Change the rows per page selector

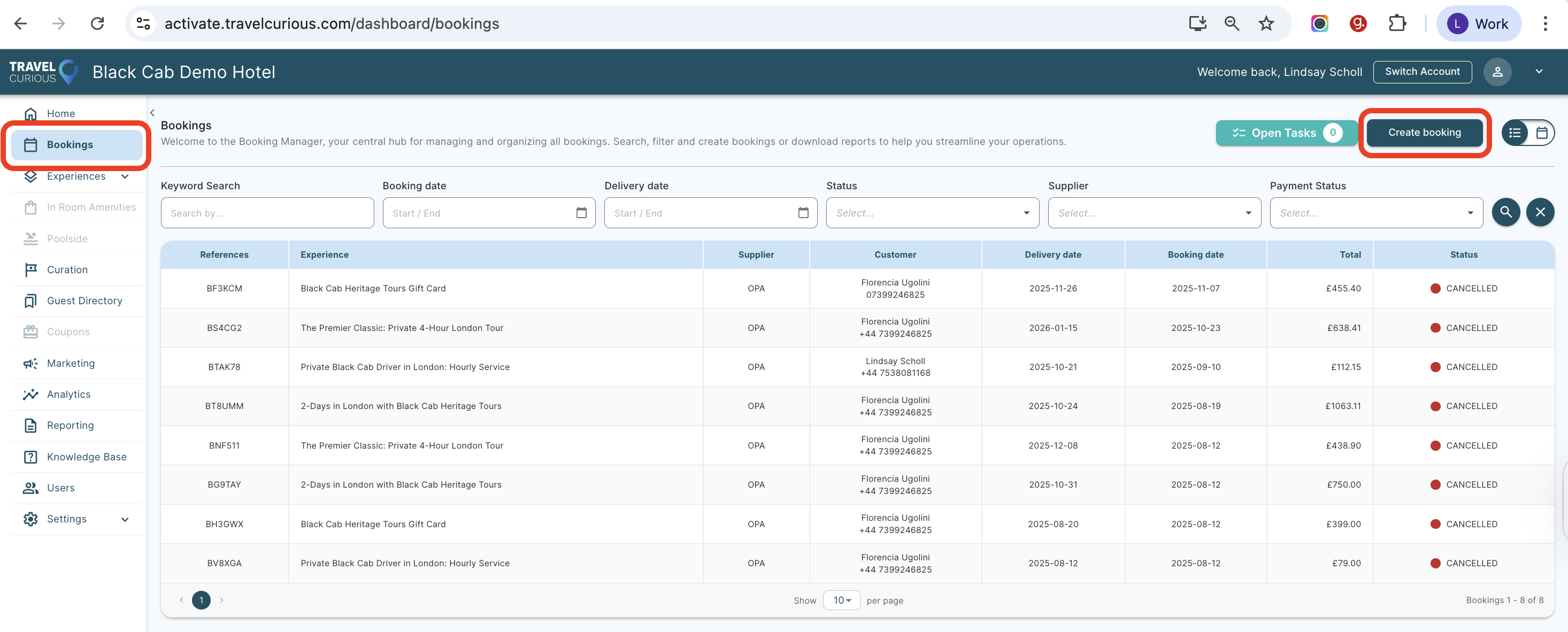point(841,600)
